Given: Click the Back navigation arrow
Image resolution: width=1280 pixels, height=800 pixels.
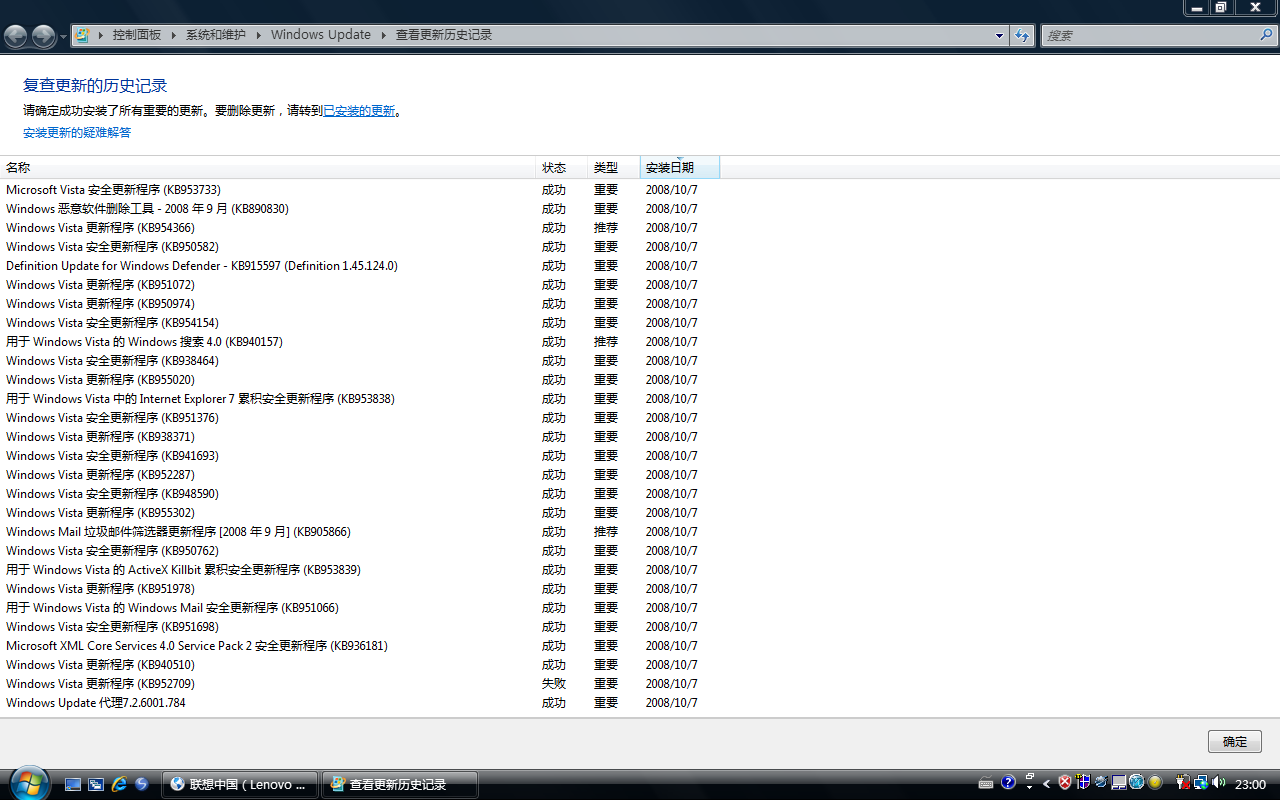Looking at the screenshot, I should coord(16,36).
